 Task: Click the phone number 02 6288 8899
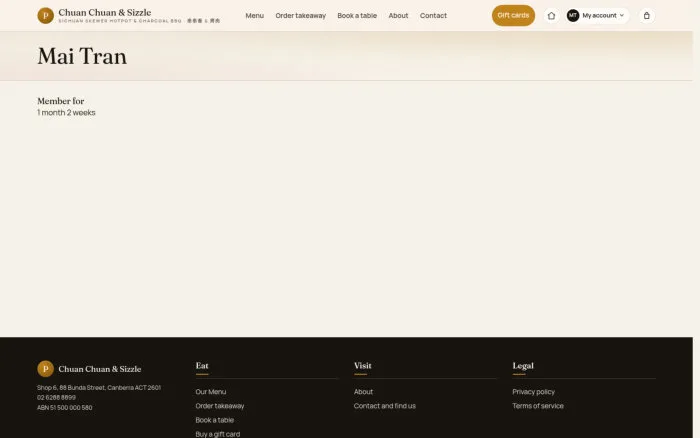pyautogui.click(x=56, y=397)
